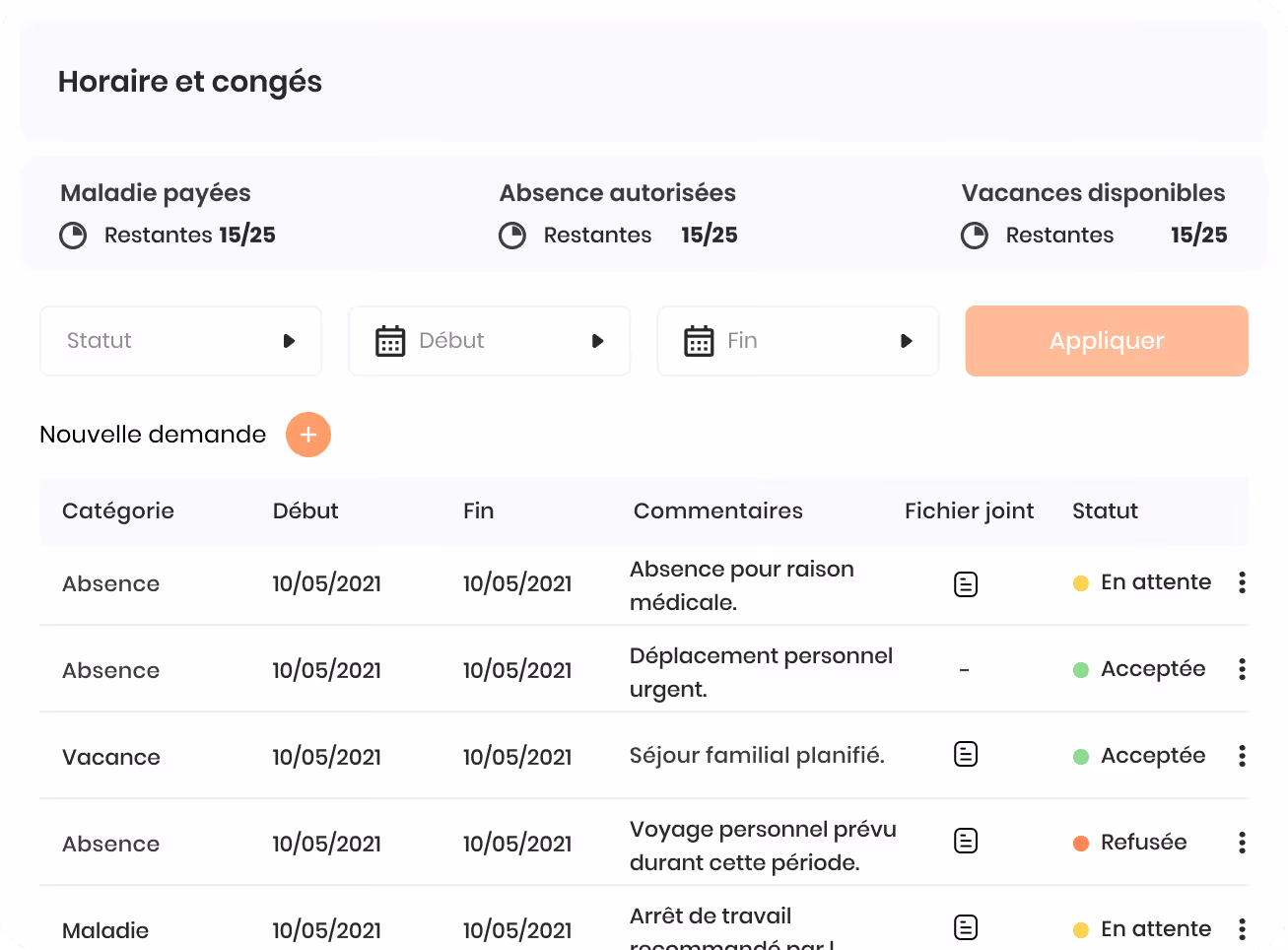The height and width of the screenshot is (950, 1288).
Task: Click 15/25 value under Absence autorisées
Action: [710, 236]
